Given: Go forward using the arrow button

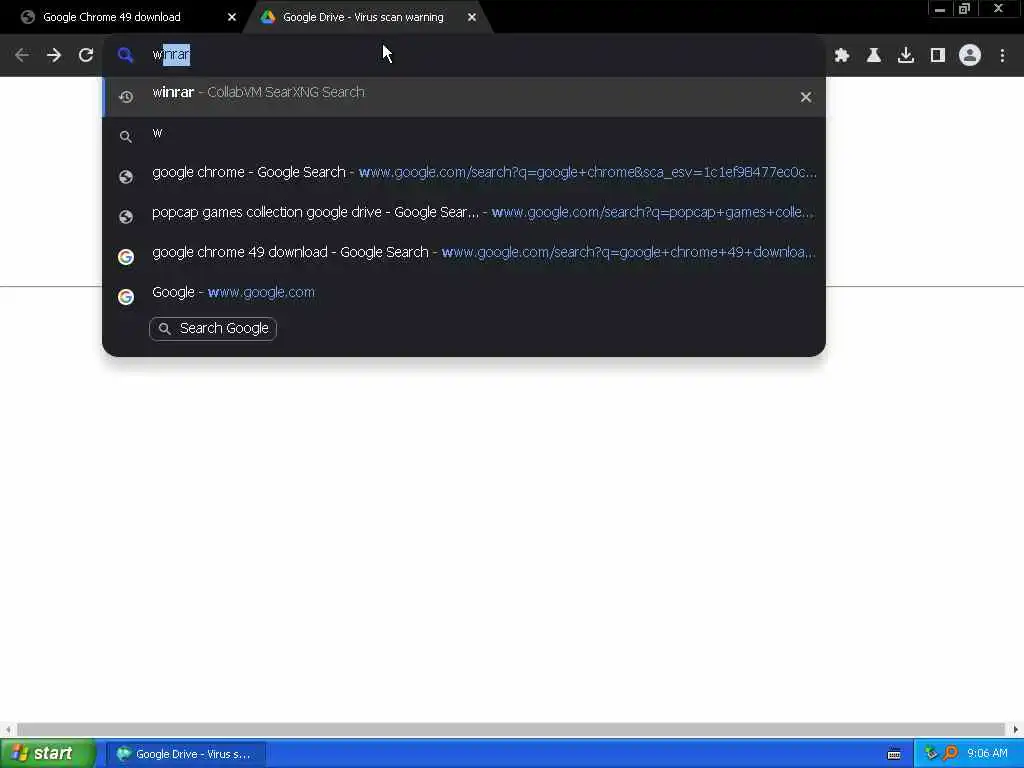Looking at the screenshot, I should (54, 56).
